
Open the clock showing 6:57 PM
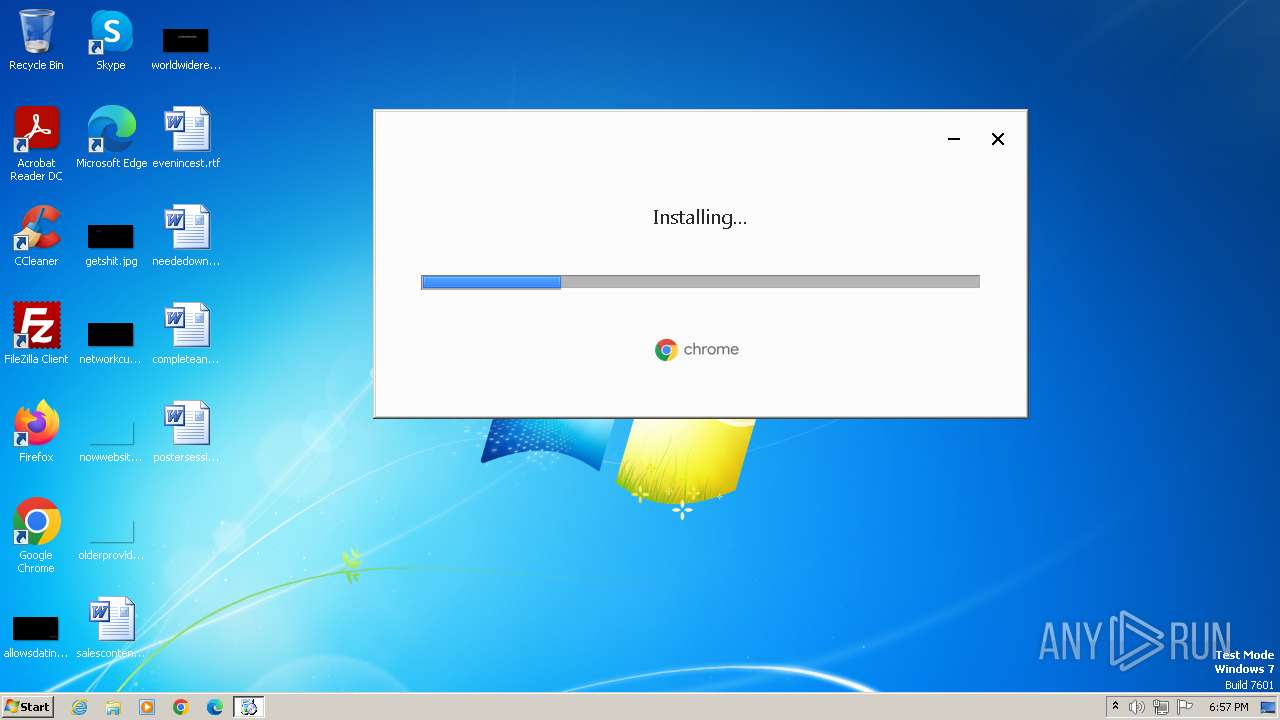click(1228, 707)
